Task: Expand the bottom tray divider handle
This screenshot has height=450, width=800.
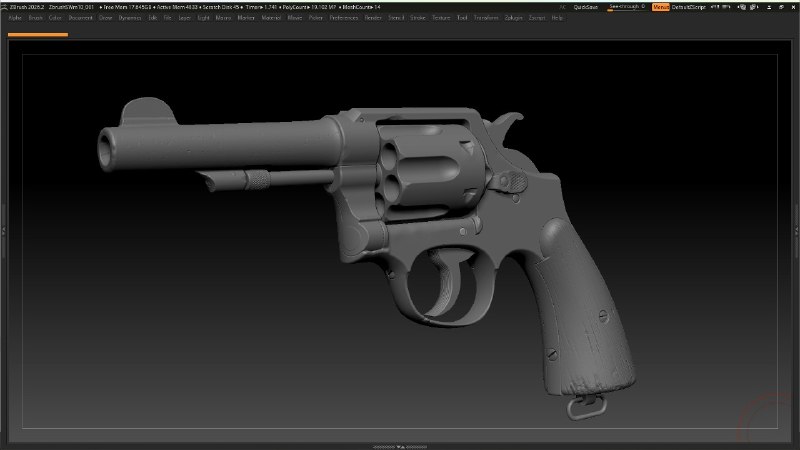Action: point(400,447)
